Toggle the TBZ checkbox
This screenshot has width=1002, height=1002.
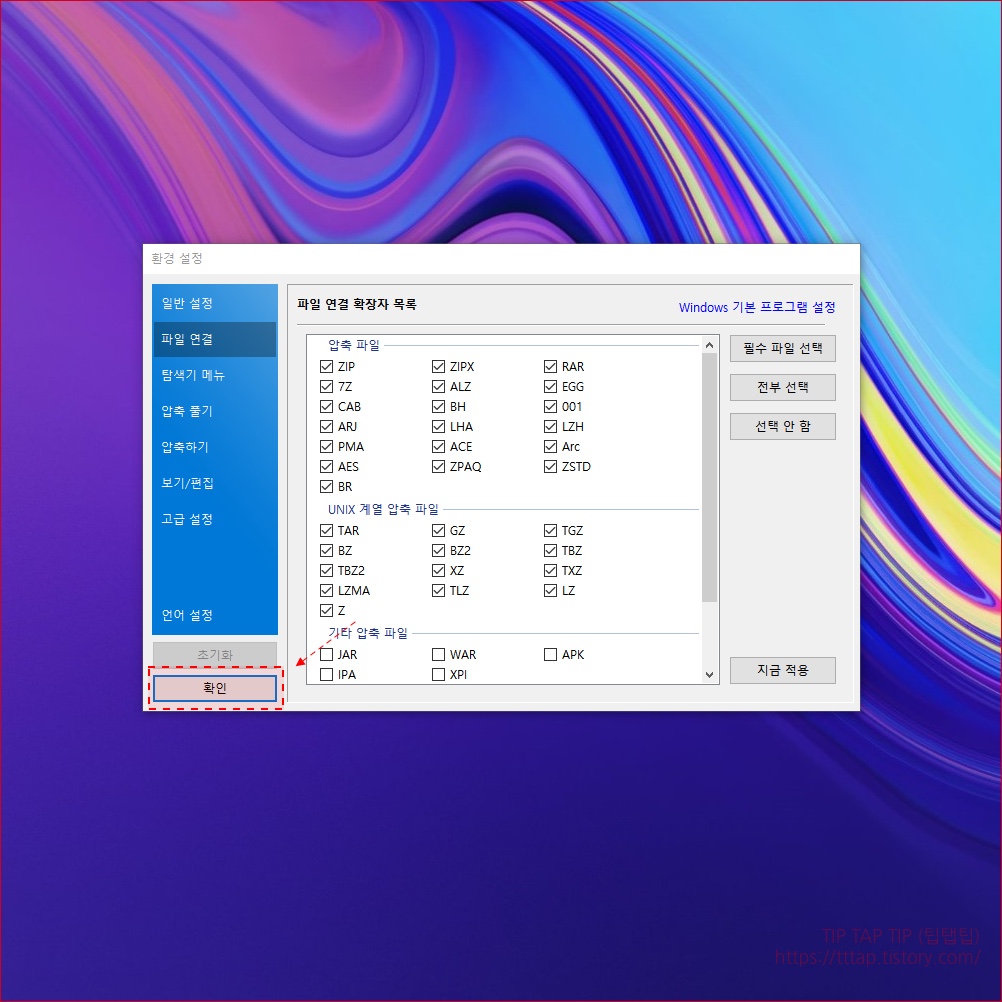550,550
